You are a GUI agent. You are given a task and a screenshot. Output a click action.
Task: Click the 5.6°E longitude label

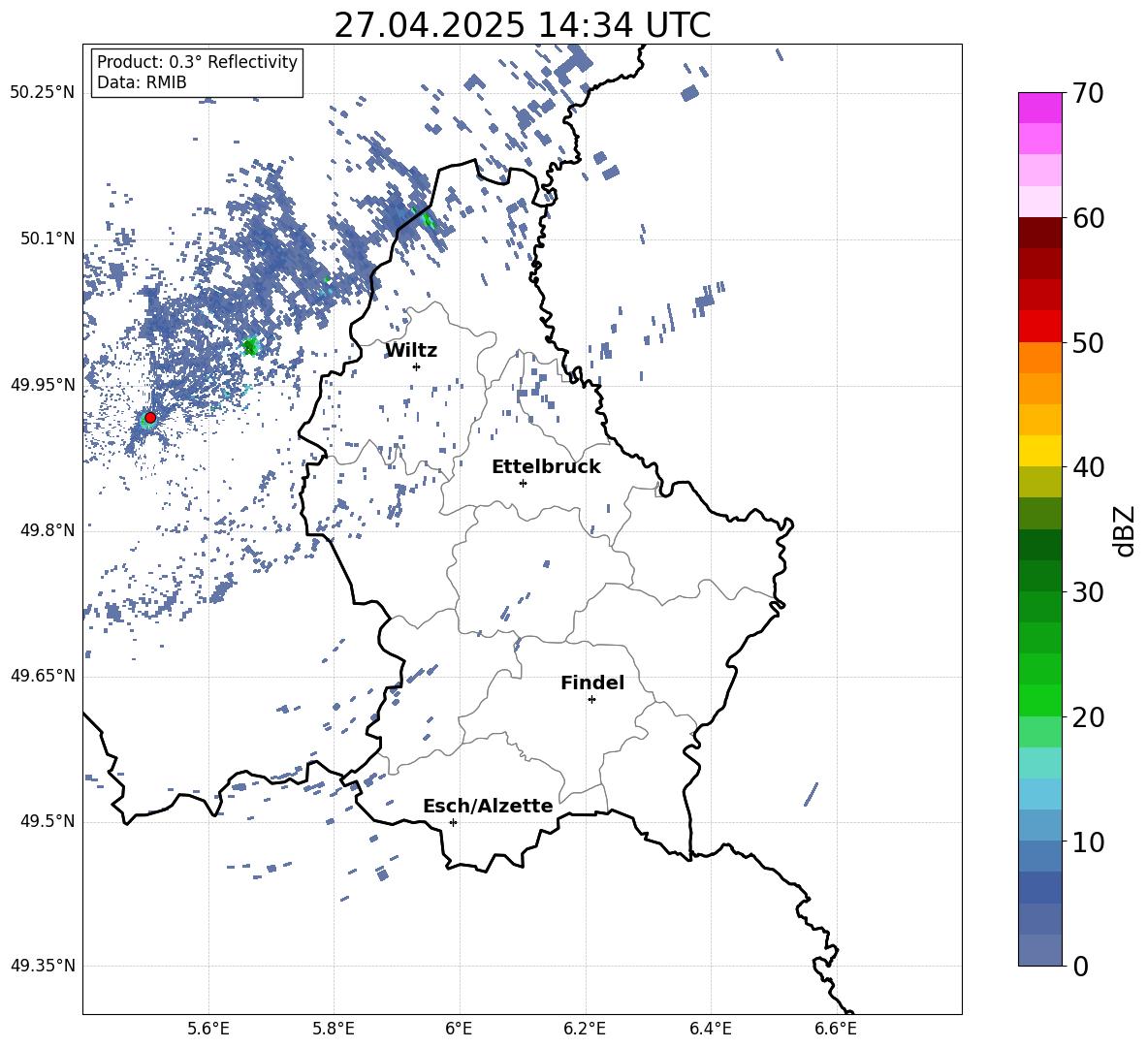208,1030
